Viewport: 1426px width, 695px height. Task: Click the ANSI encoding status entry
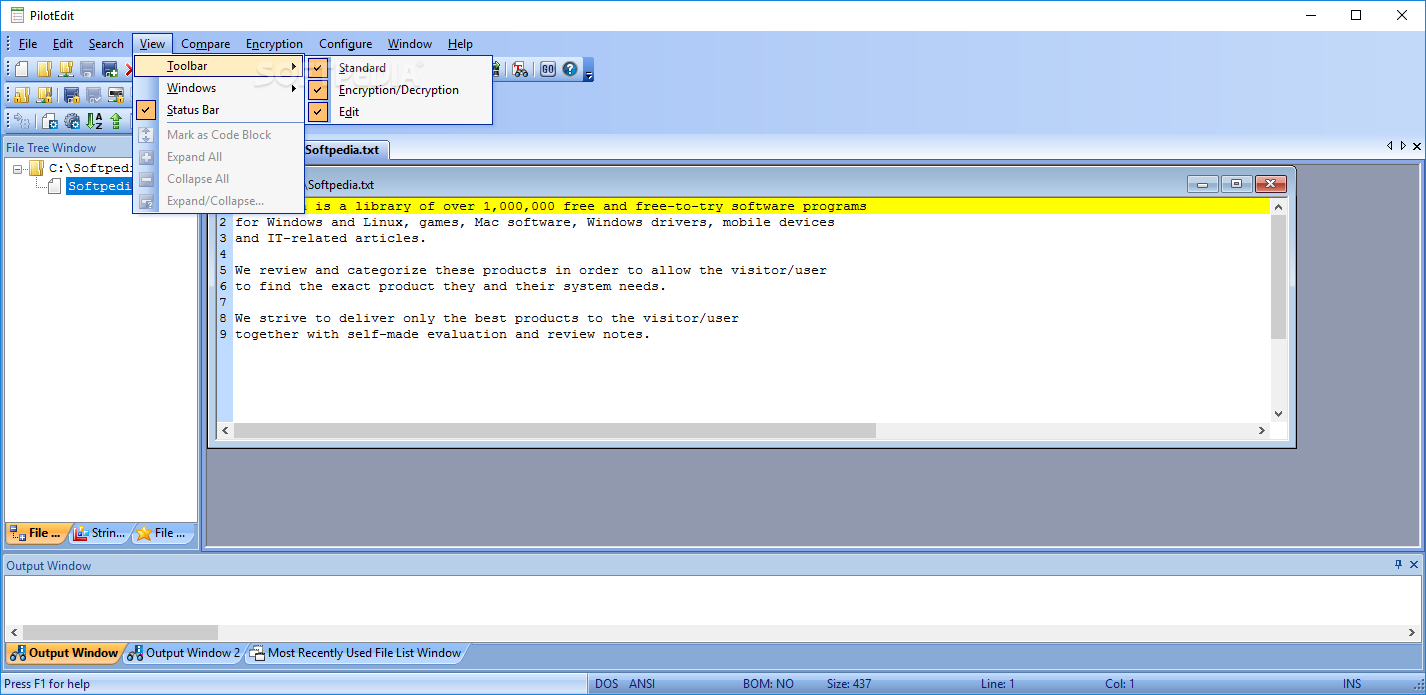(x=642, y=684)
